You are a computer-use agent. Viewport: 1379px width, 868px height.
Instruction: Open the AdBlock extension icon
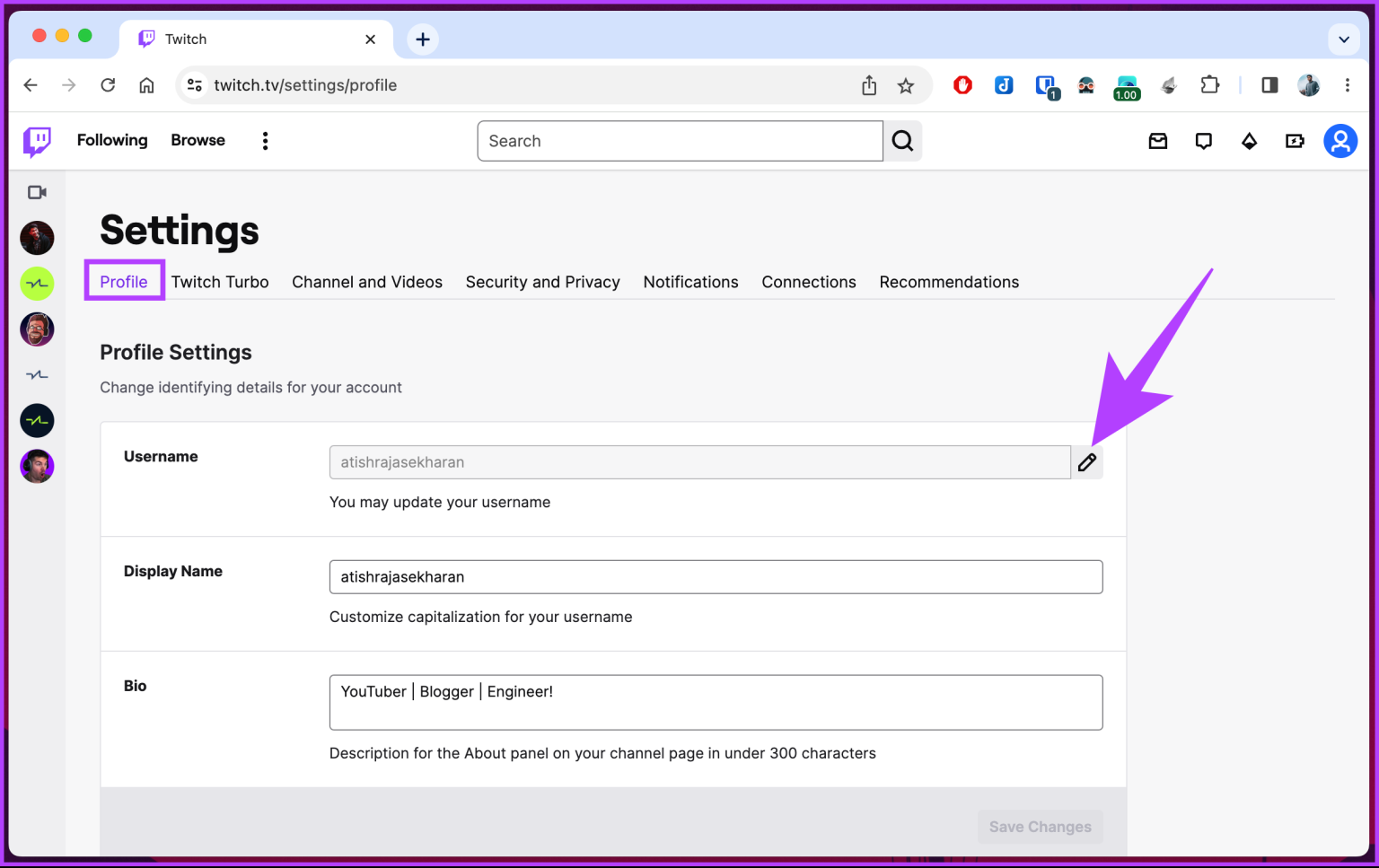[962, 85]
